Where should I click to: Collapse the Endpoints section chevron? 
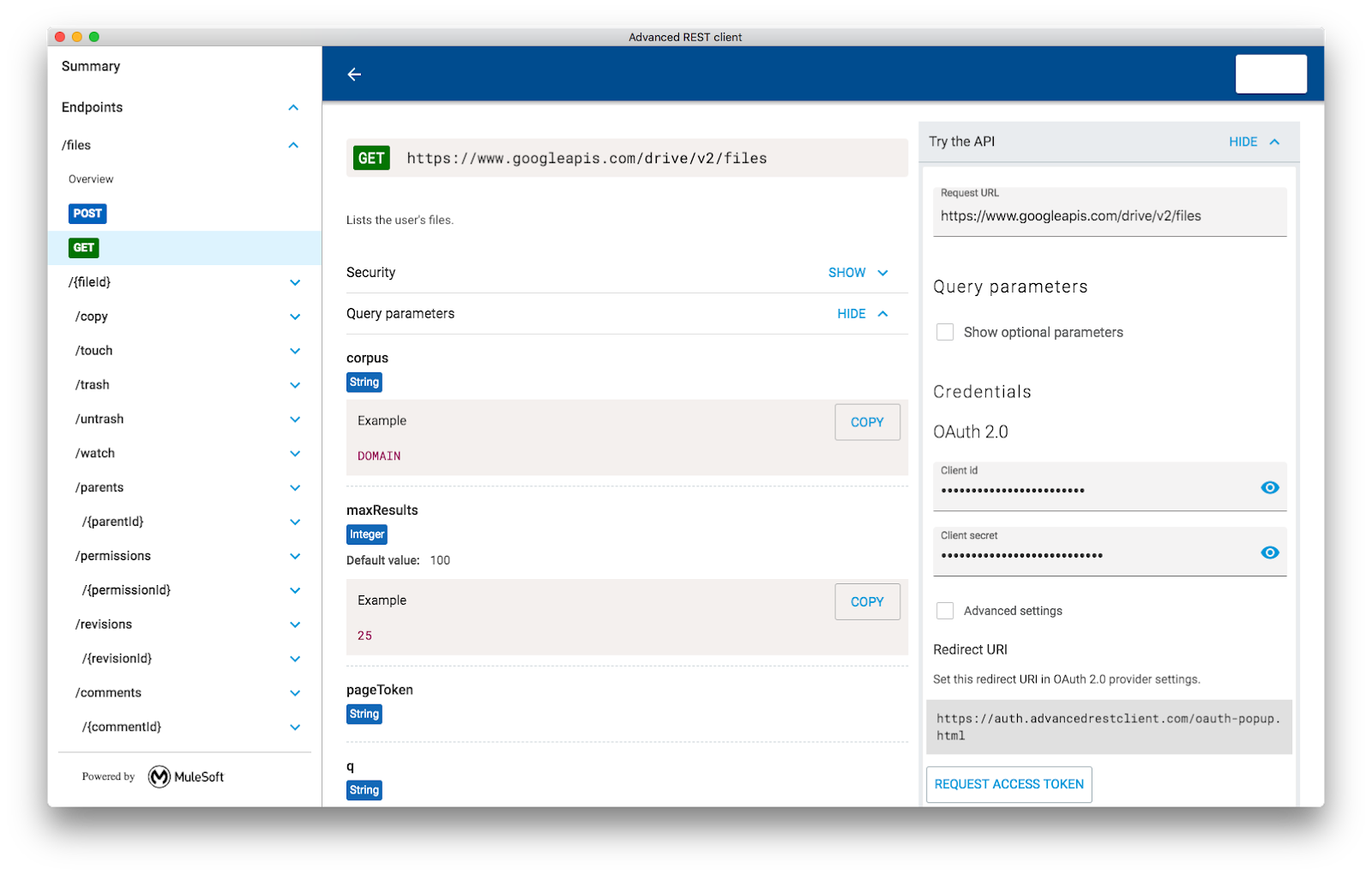point(293,107)
